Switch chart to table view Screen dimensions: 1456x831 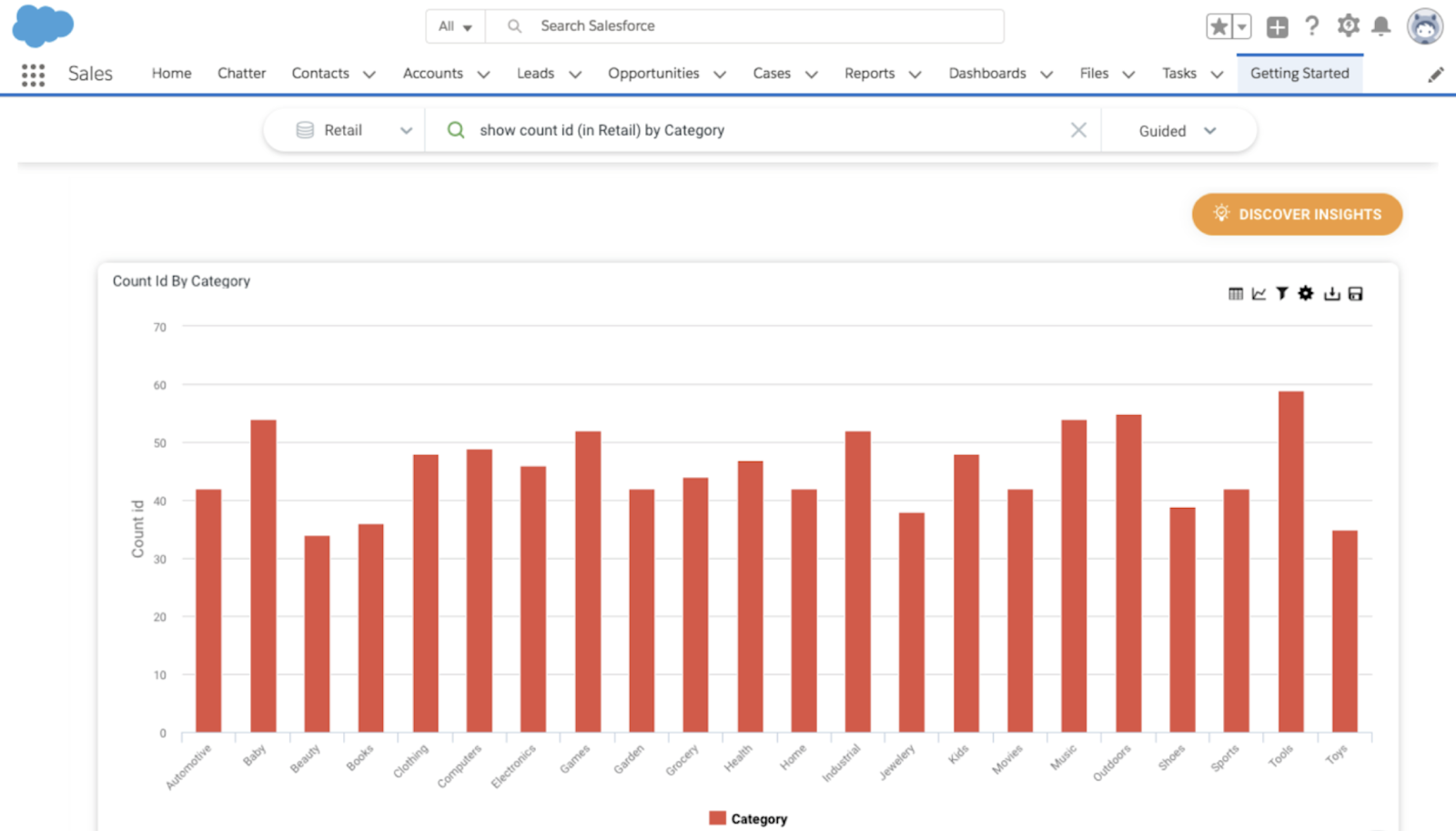(x=1235, y=293)
